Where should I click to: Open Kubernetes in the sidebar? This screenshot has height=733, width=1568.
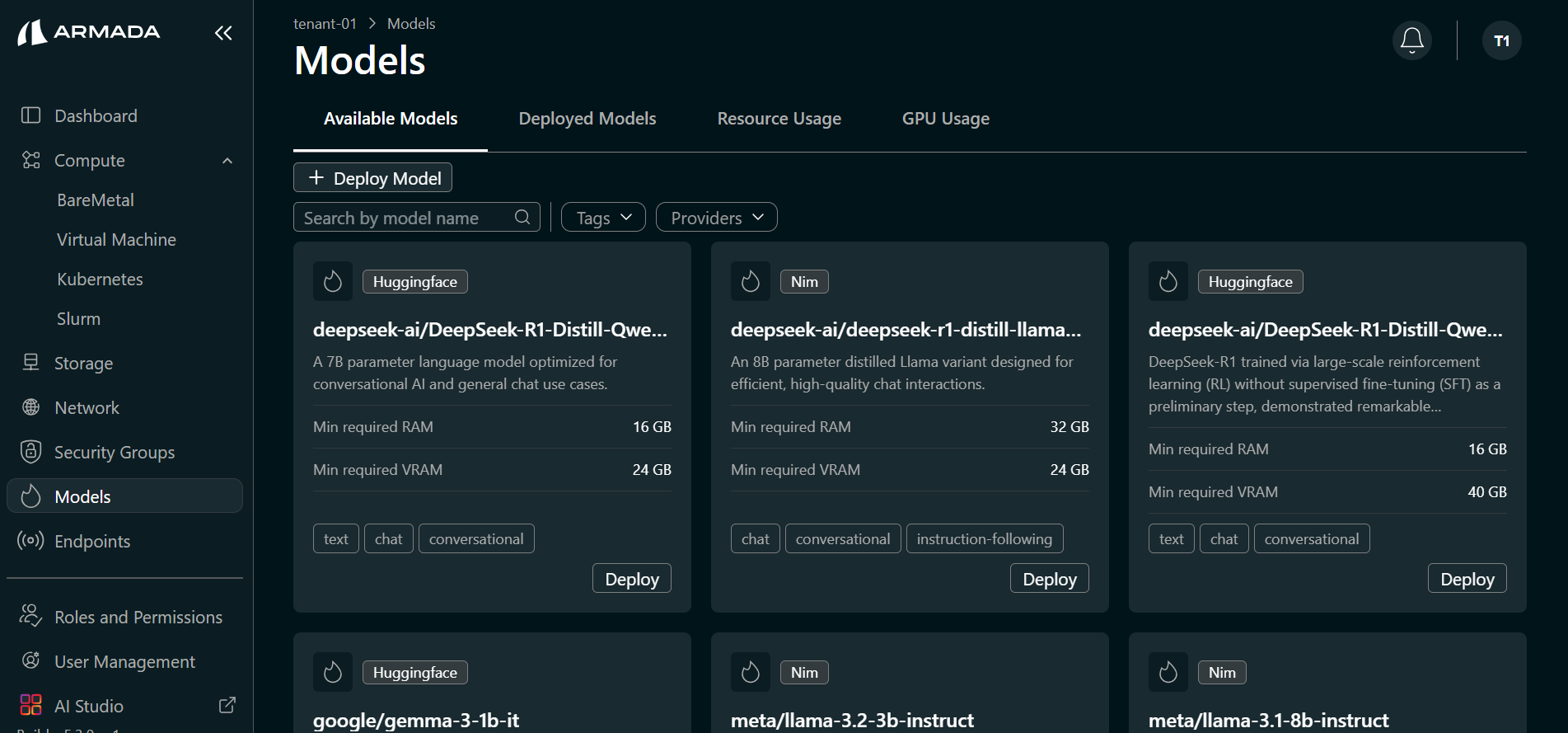point(100,280)
